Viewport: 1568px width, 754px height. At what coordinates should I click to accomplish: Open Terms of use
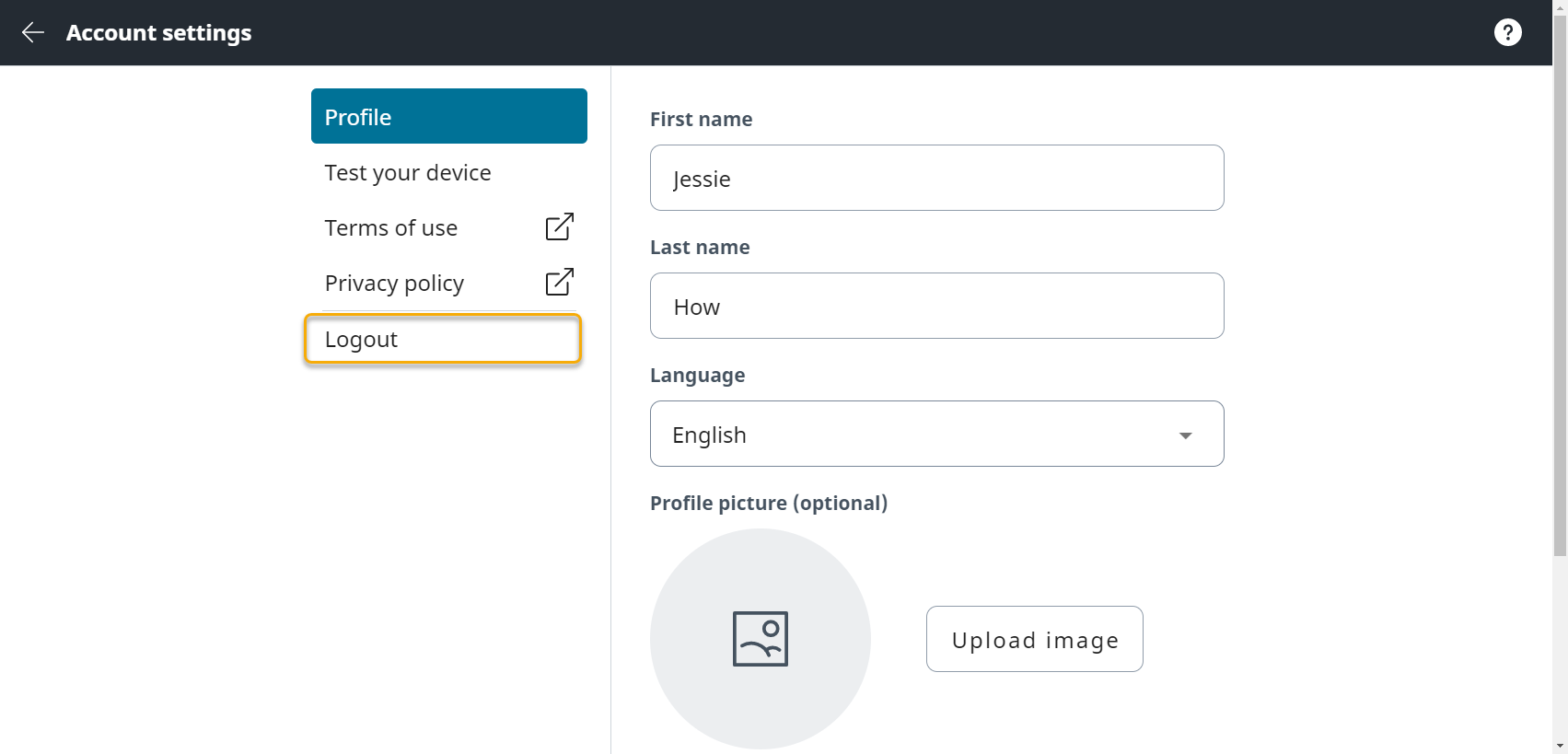click(x=449, y=227)
